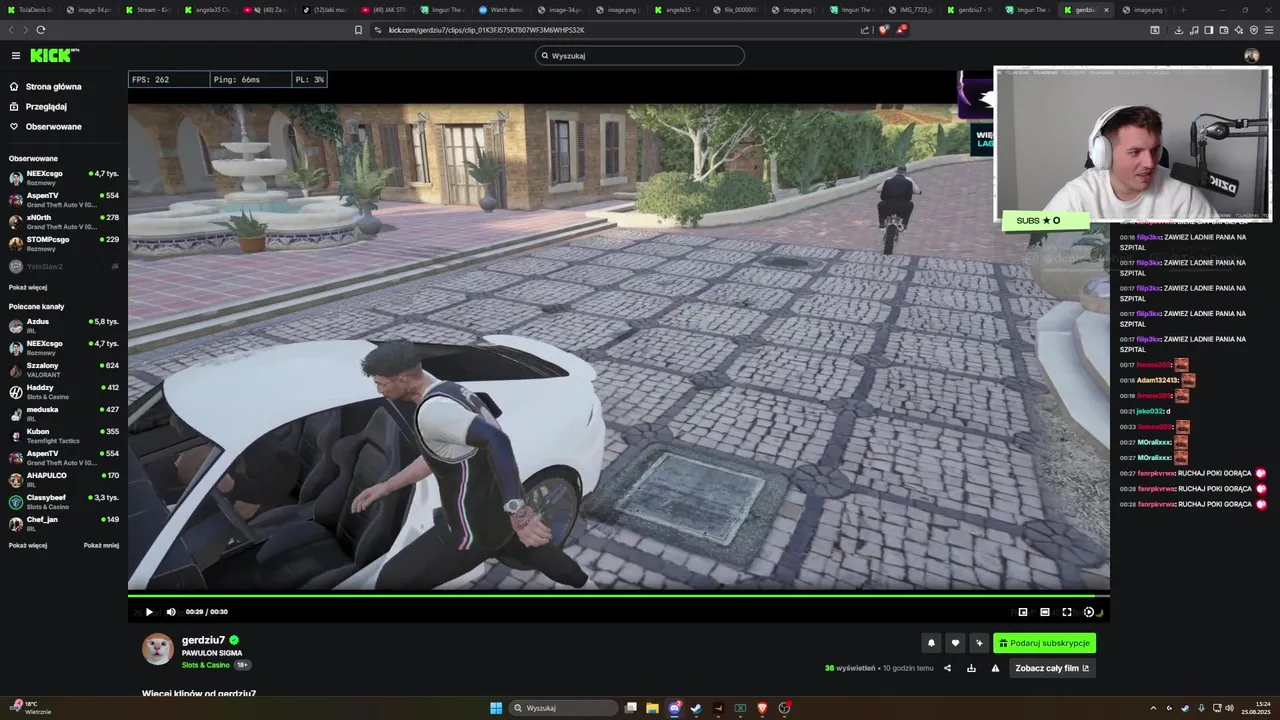Open taskbar clock and date
The image size is (1280, 720).
pos(1254,708)
